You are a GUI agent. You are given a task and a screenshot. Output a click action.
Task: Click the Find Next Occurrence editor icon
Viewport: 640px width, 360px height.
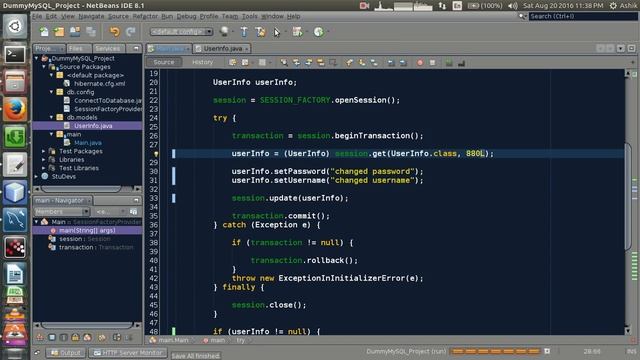[x=309, y=62]
